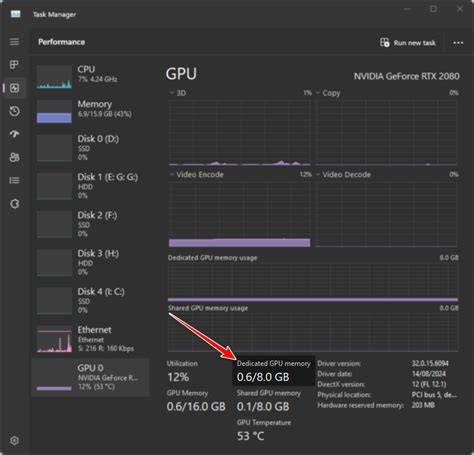Click Run new task button
The width and height of the screenshot is (474, 455).
[408, 43]
